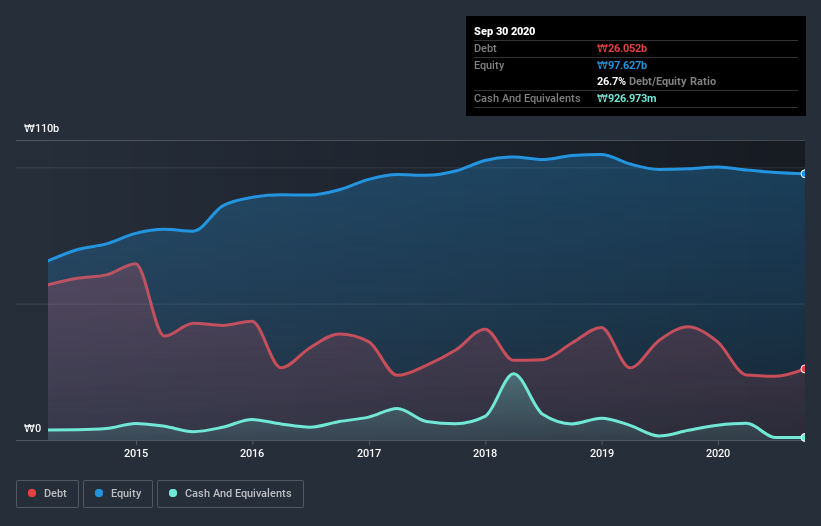Viewport: 821px width, 526px height.
Task: Click the 2016 x-axis label
Action: pos(252,453)
